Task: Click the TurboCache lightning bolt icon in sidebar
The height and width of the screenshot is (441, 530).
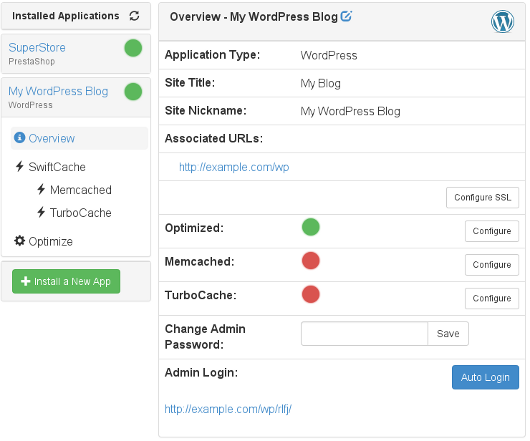Action: [41, 212]
